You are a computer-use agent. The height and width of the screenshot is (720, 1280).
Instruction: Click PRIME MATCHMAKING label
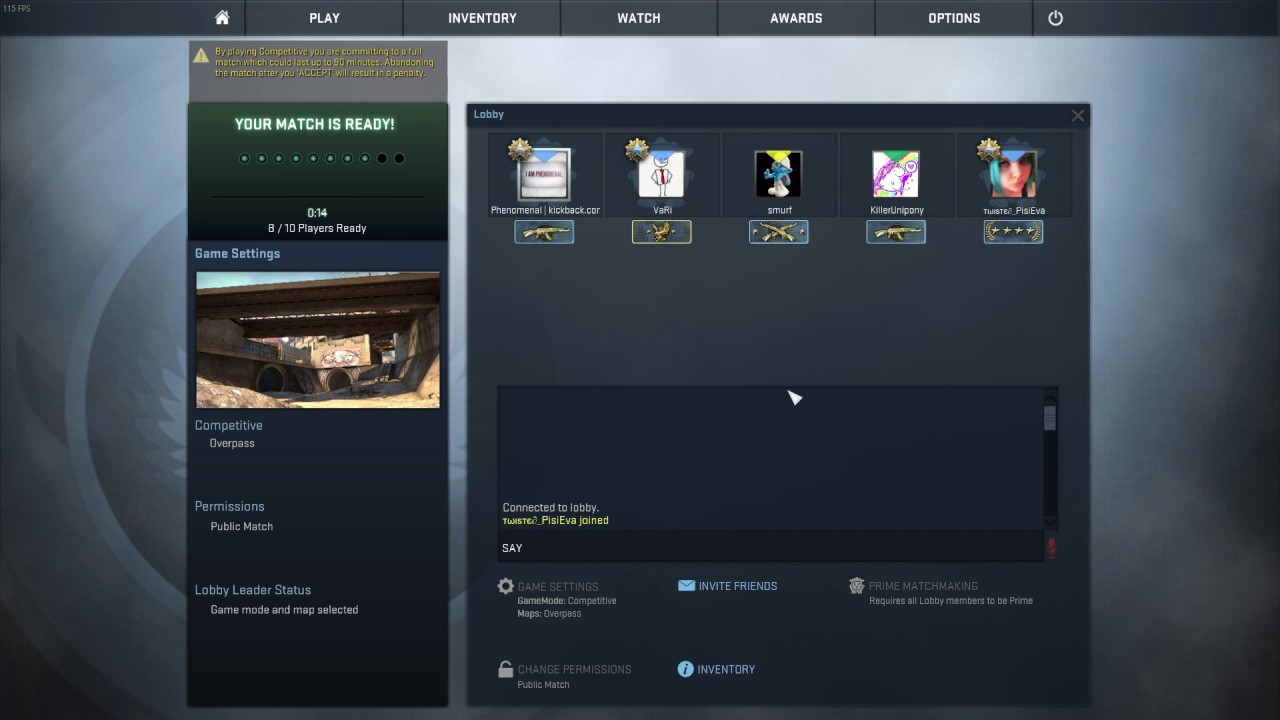[x=923, y=586]
